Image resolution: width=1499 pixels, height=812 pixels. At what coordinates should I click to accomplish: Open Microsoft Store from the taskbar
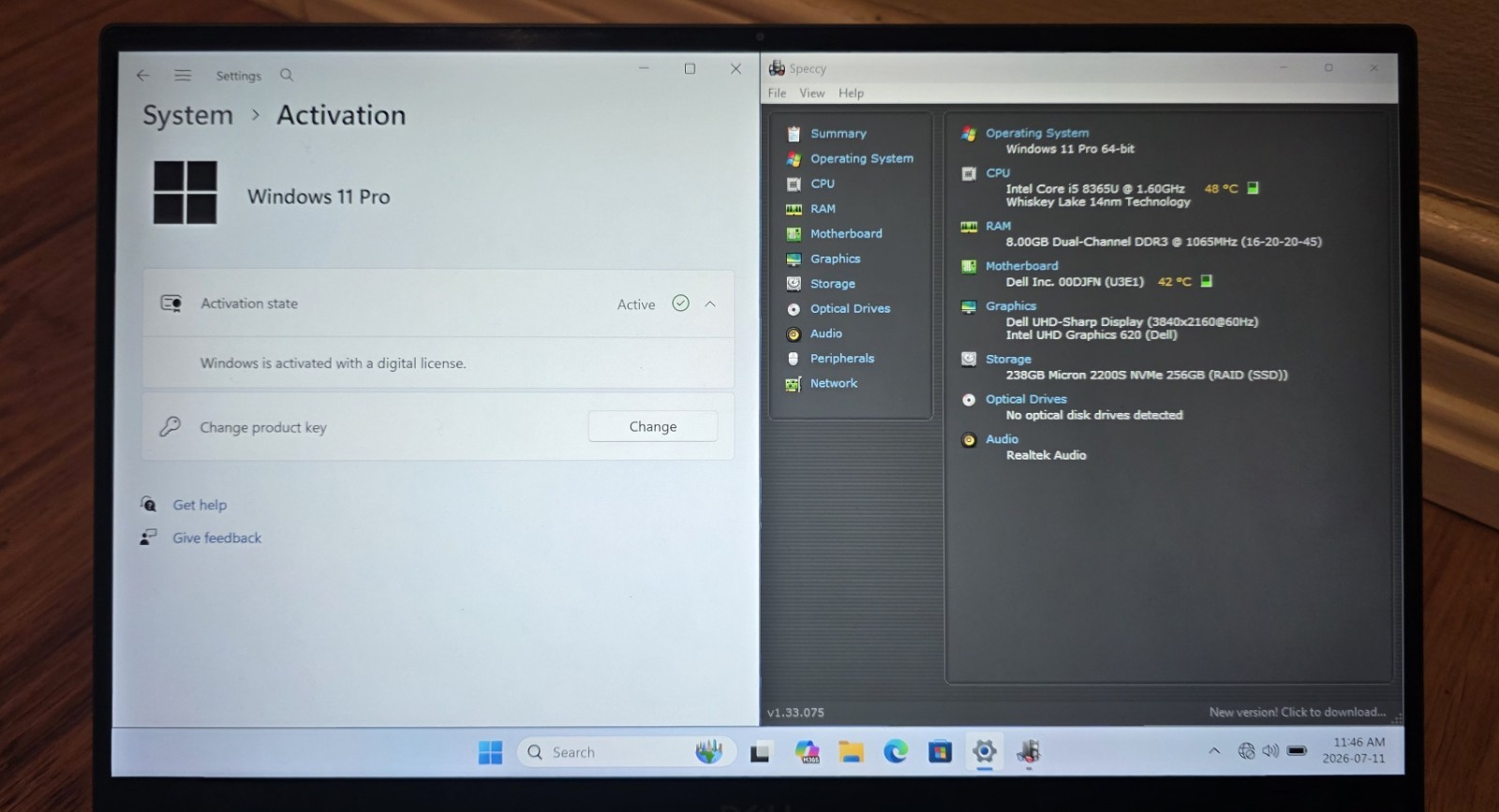(940, 752)
